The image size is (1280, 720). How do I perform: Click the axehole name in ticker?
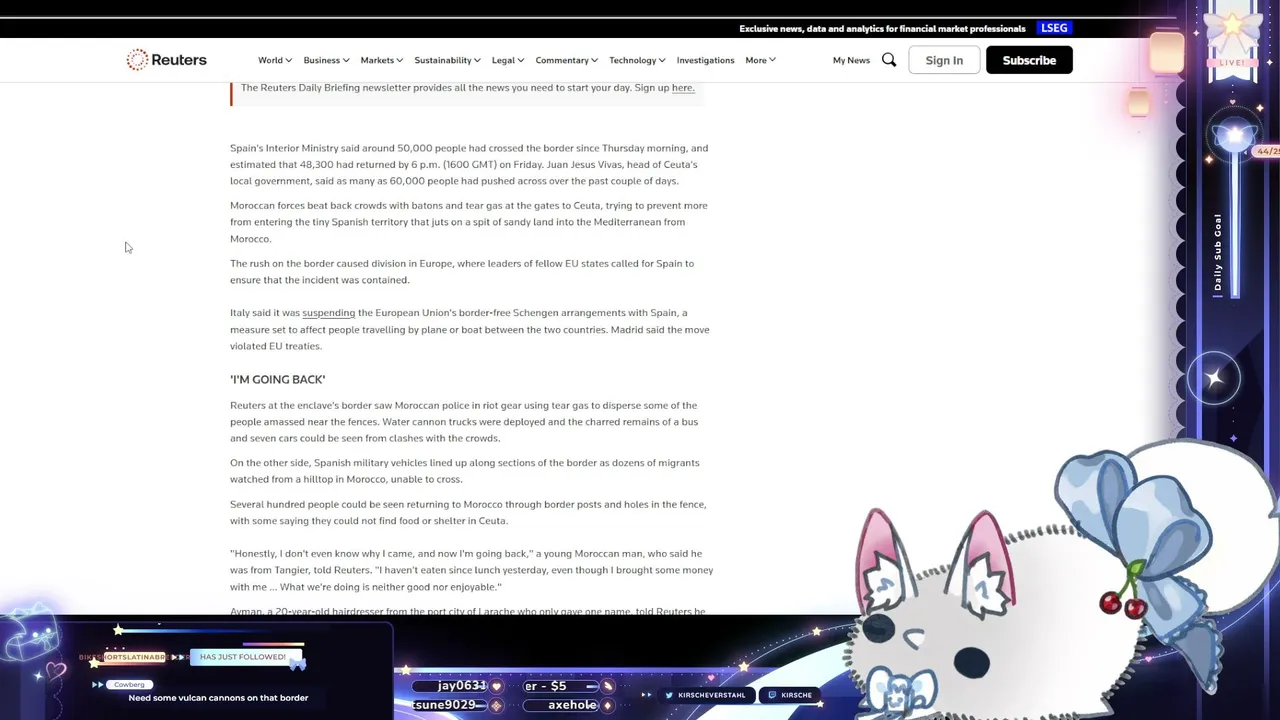pyautogui.click(x=573, y=705)
